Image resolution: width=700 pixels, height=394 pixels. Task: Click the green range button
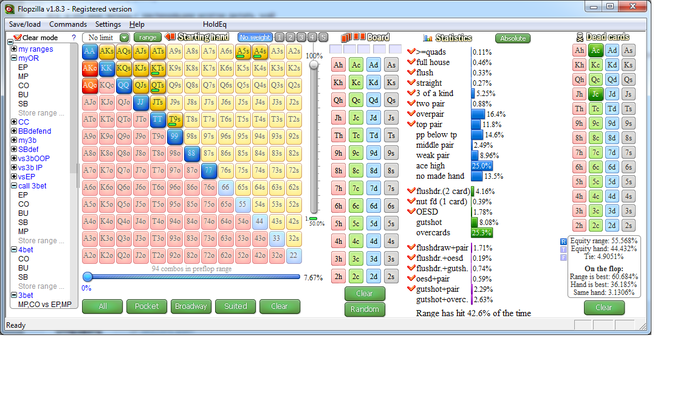147,38
